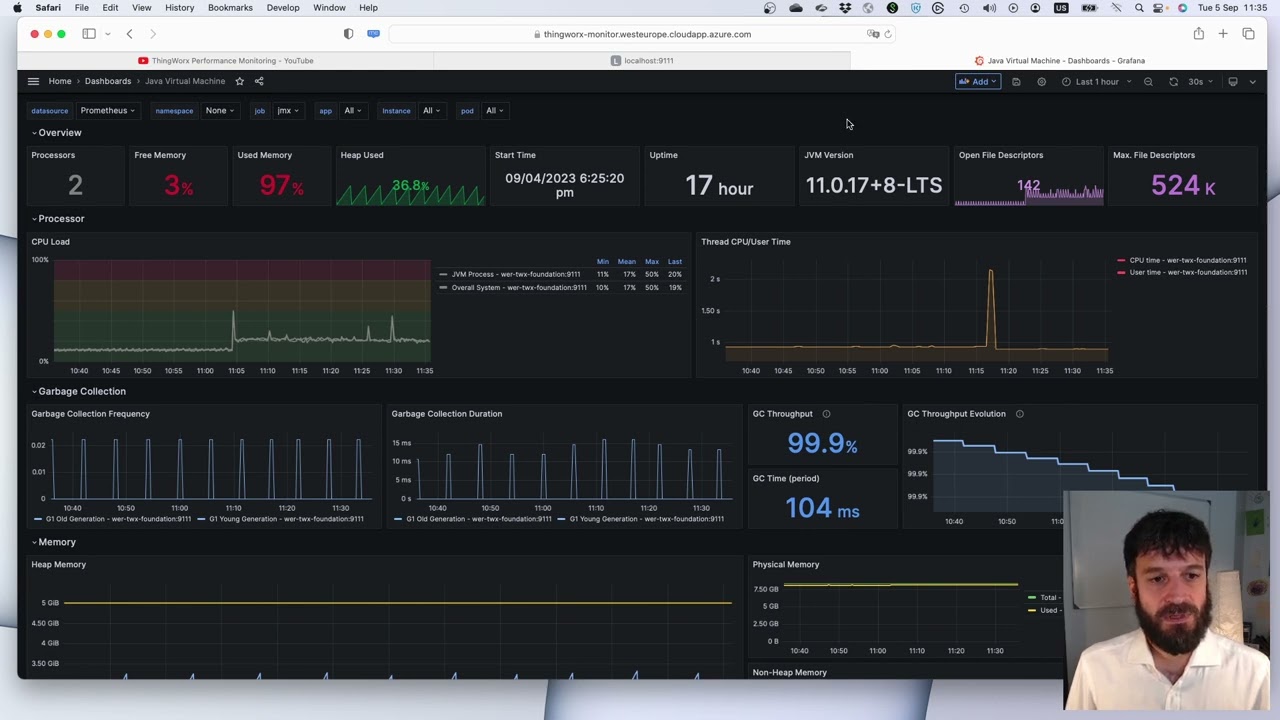Open the Open File Descriptors sparkline panel
The width and height of the screenshot is (1280, 720).
(x=1028, y=177)
